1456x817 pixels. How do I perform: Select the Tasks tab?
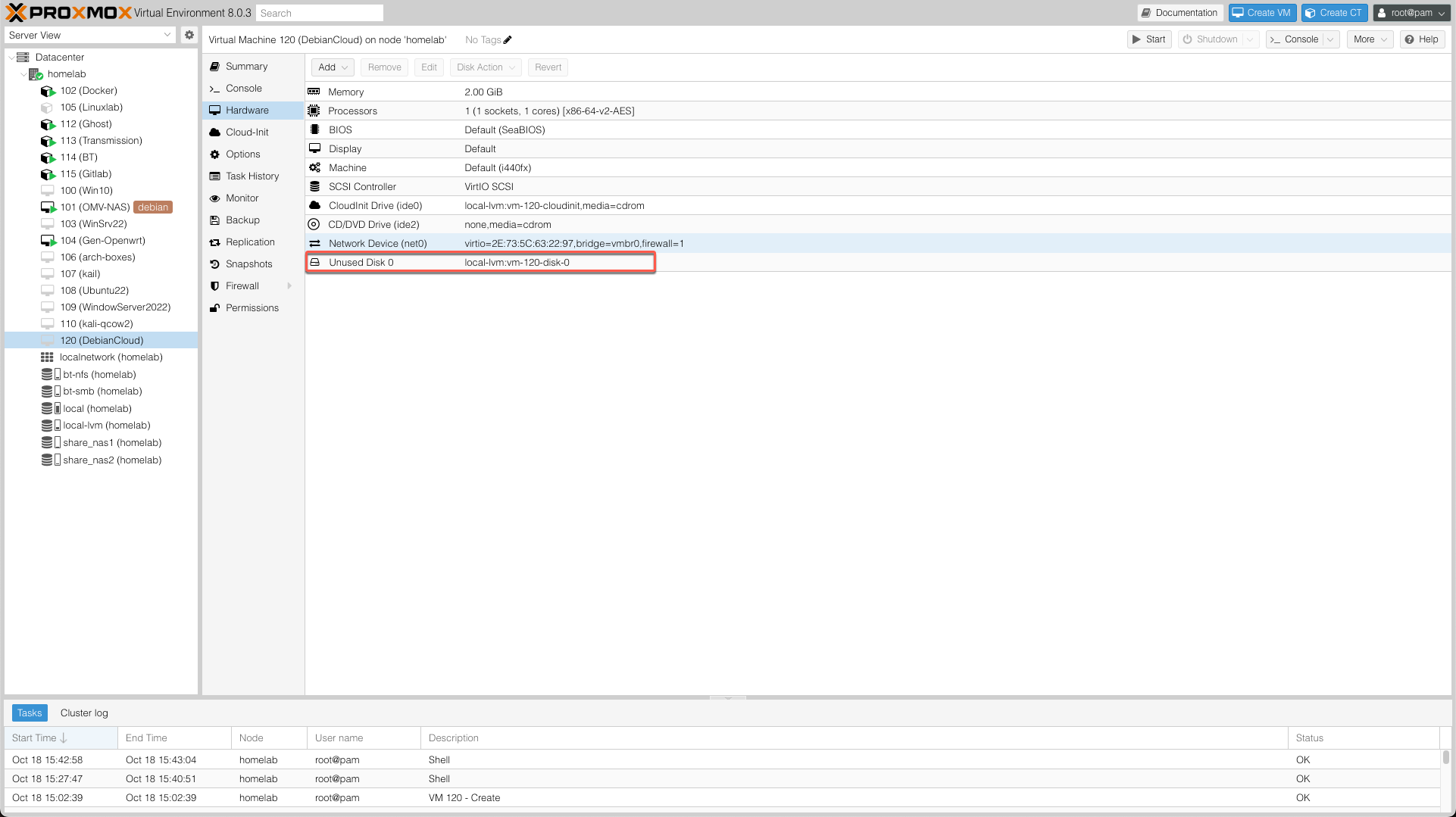30,713
